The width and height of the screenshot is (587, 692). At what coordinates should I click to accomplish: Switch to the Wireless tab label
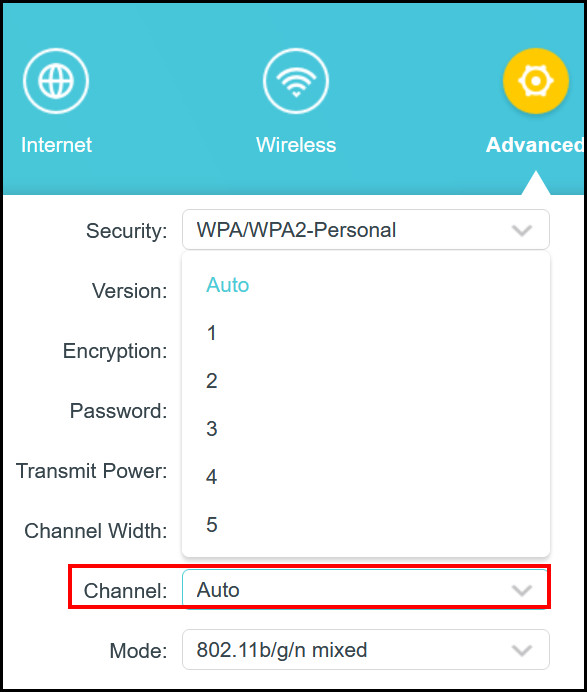tap(296, 145)
